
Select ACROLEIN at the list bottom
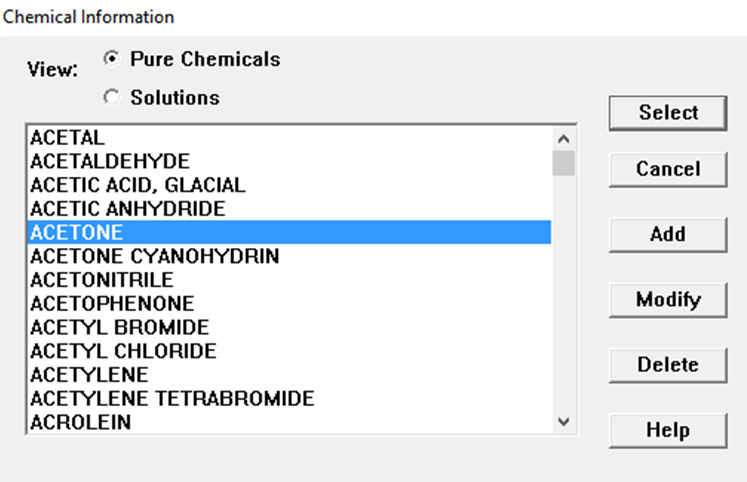click(x=81, y=422)
